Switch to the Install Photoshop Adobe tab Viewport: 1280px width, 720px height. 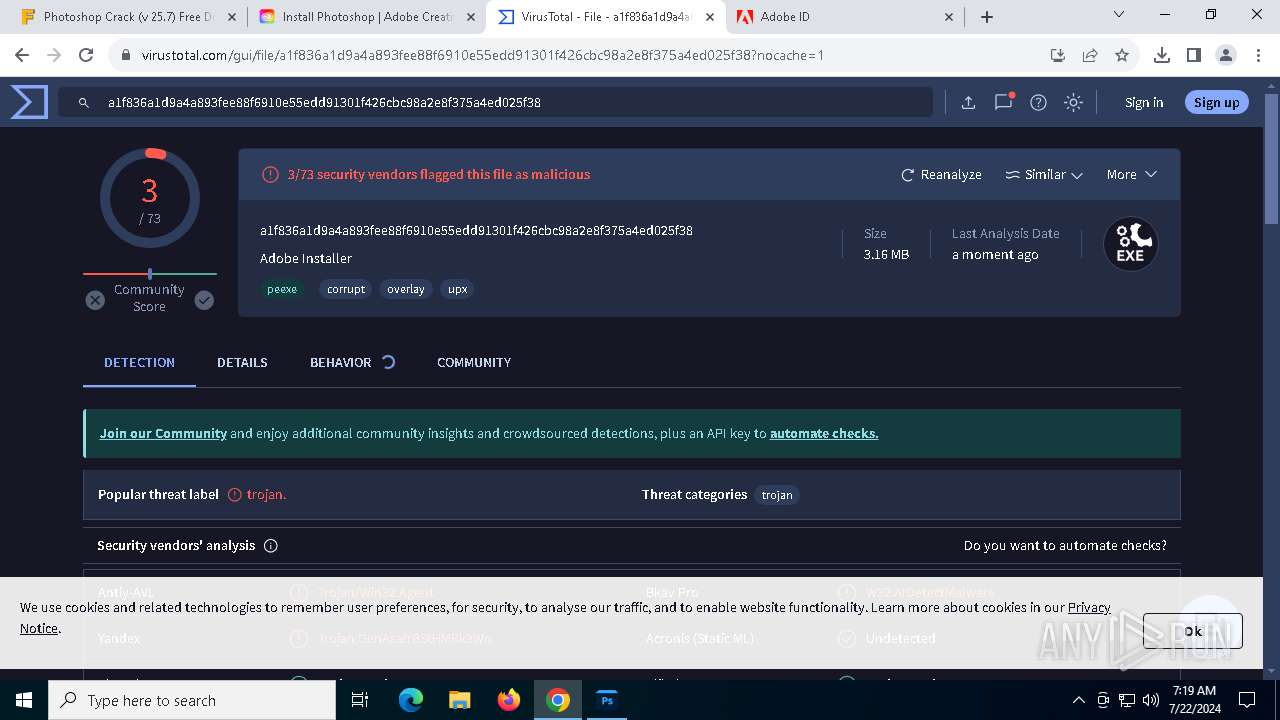point(366,17)
